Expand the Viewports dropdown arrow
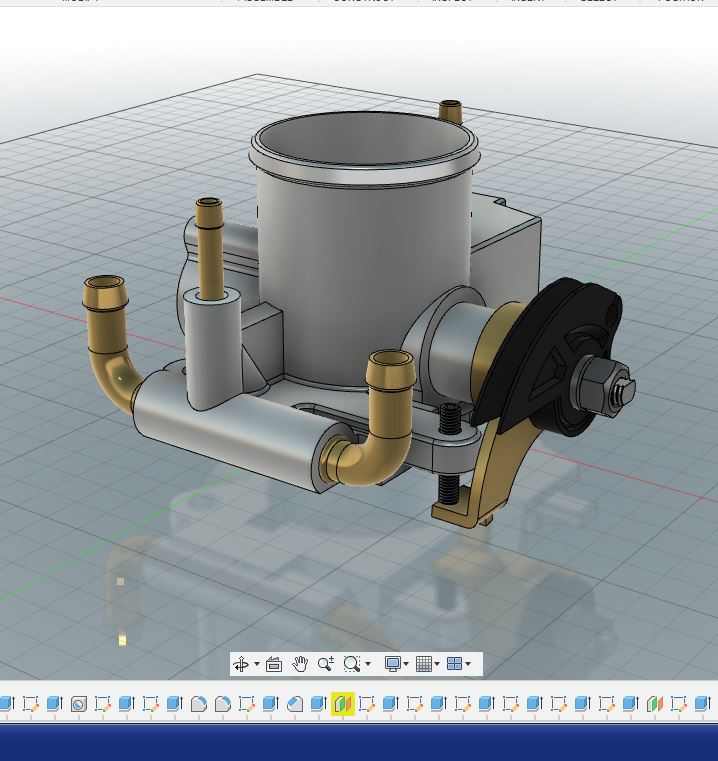Image resolution: width=718 pixels, height=761 pixels. click(x=468, y=663)
